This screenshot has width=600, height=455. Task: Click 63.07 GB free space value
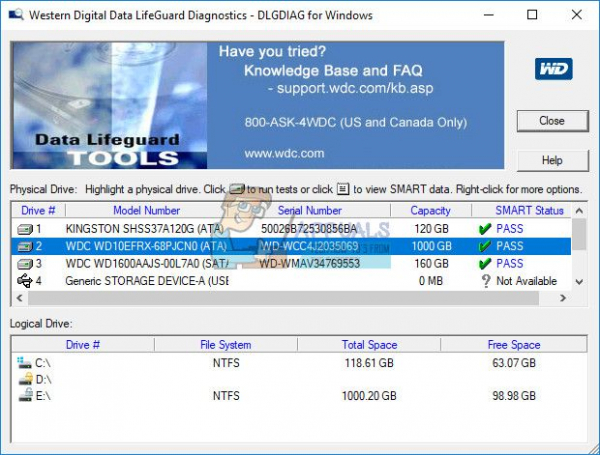point(514,363)
